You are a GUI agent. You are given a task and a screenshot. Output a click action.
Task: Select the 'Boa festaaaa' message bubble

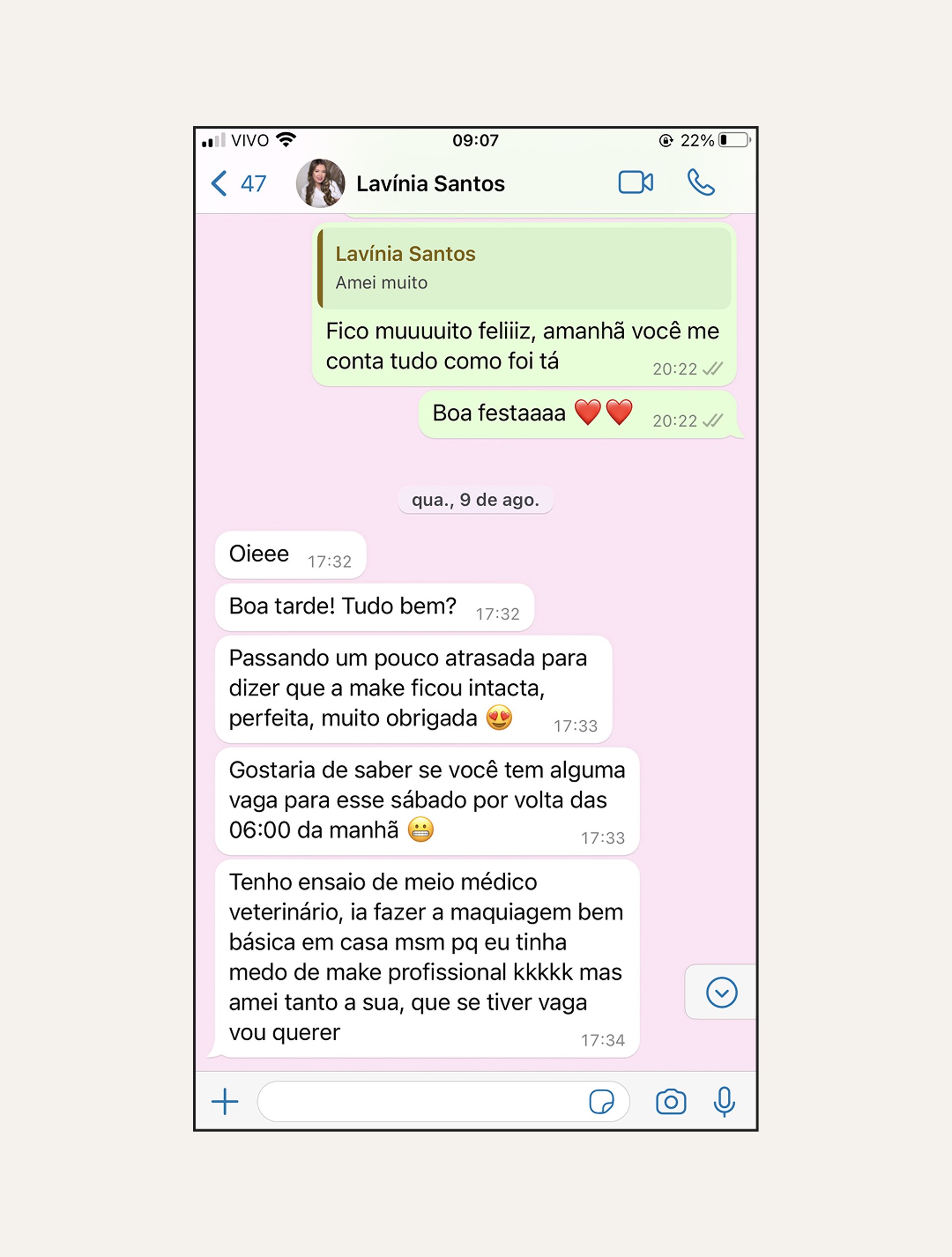[x=578, y=414]
